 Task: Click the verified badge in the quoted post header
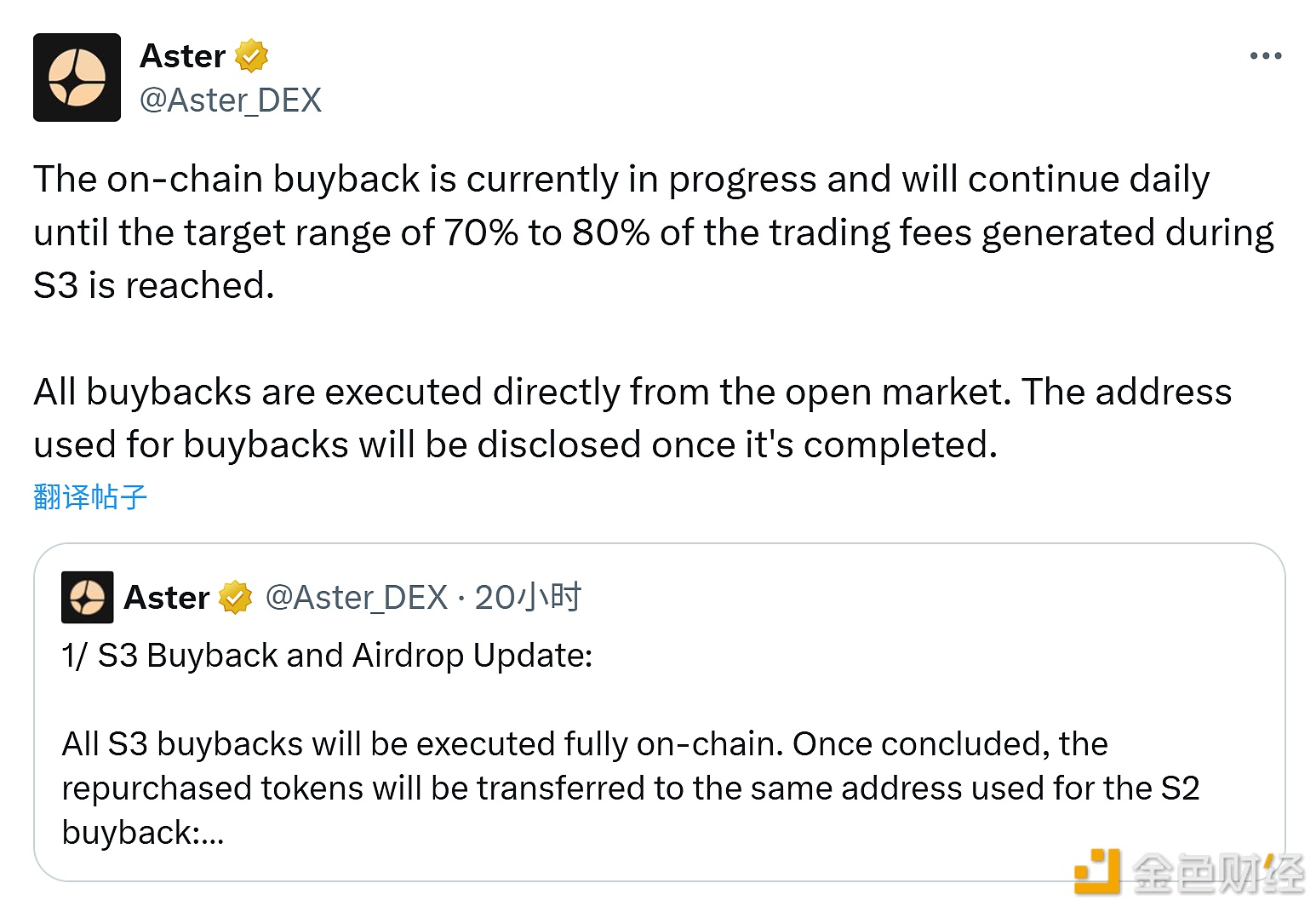(x=235, y=598)
